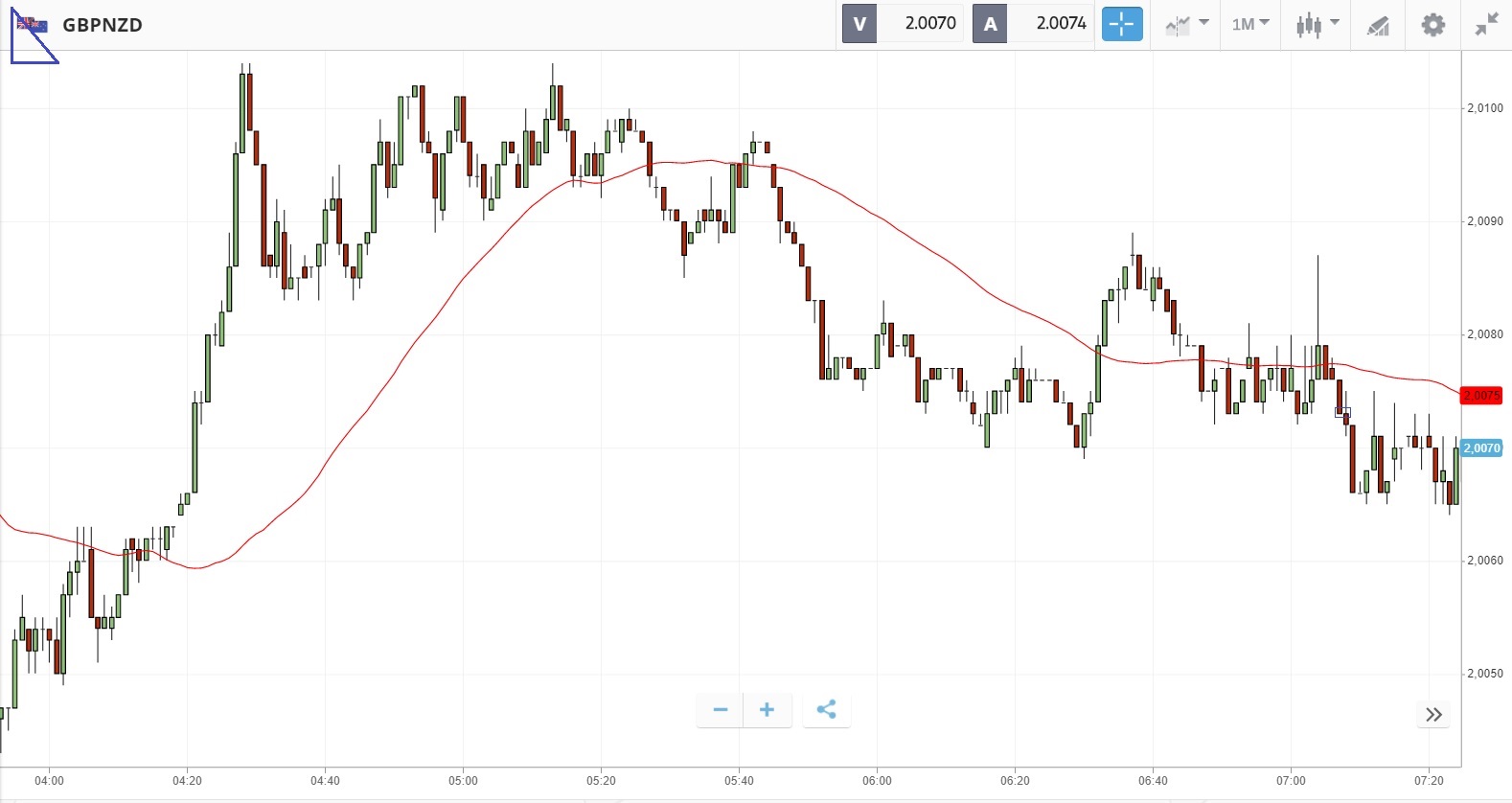Zoom in chart with plus button
Screen dimensions: 1512x803
pyautogui.click(x=767, y=710)
